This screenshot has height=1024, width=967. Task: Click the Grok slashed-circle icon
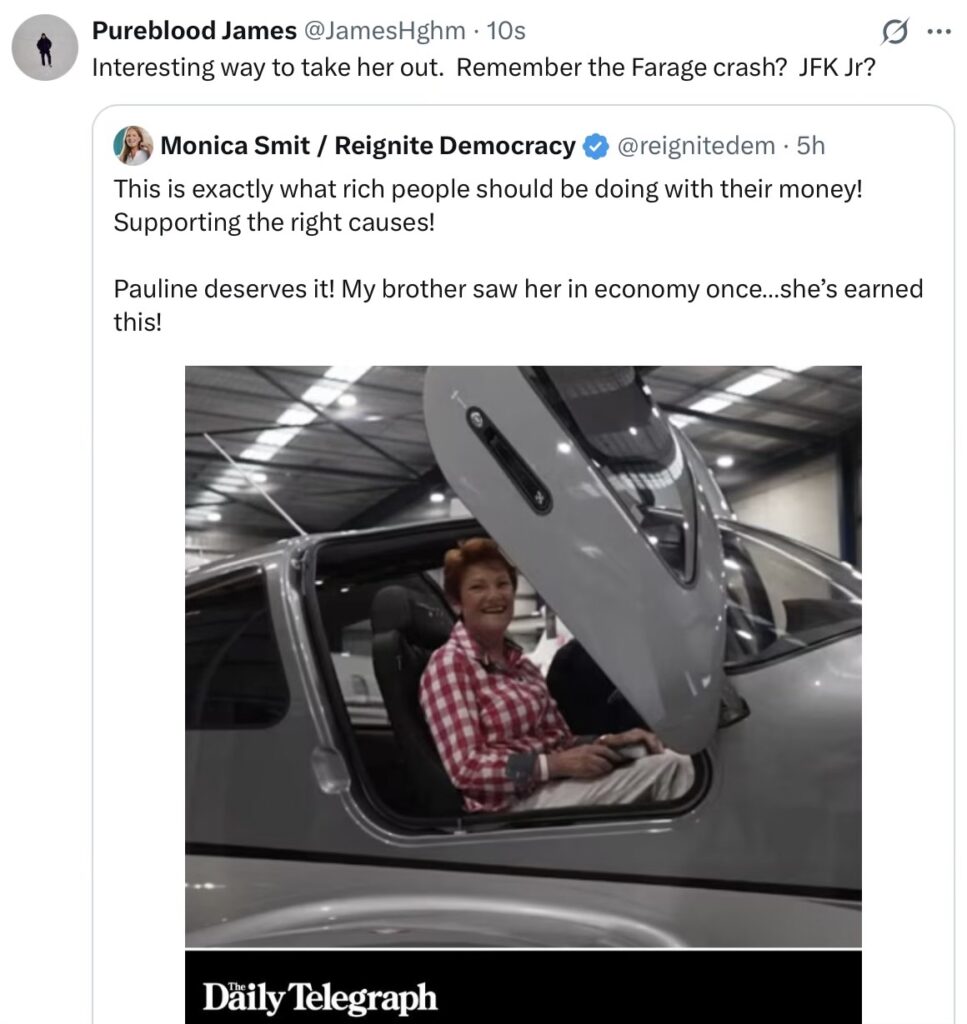[892, 32]
